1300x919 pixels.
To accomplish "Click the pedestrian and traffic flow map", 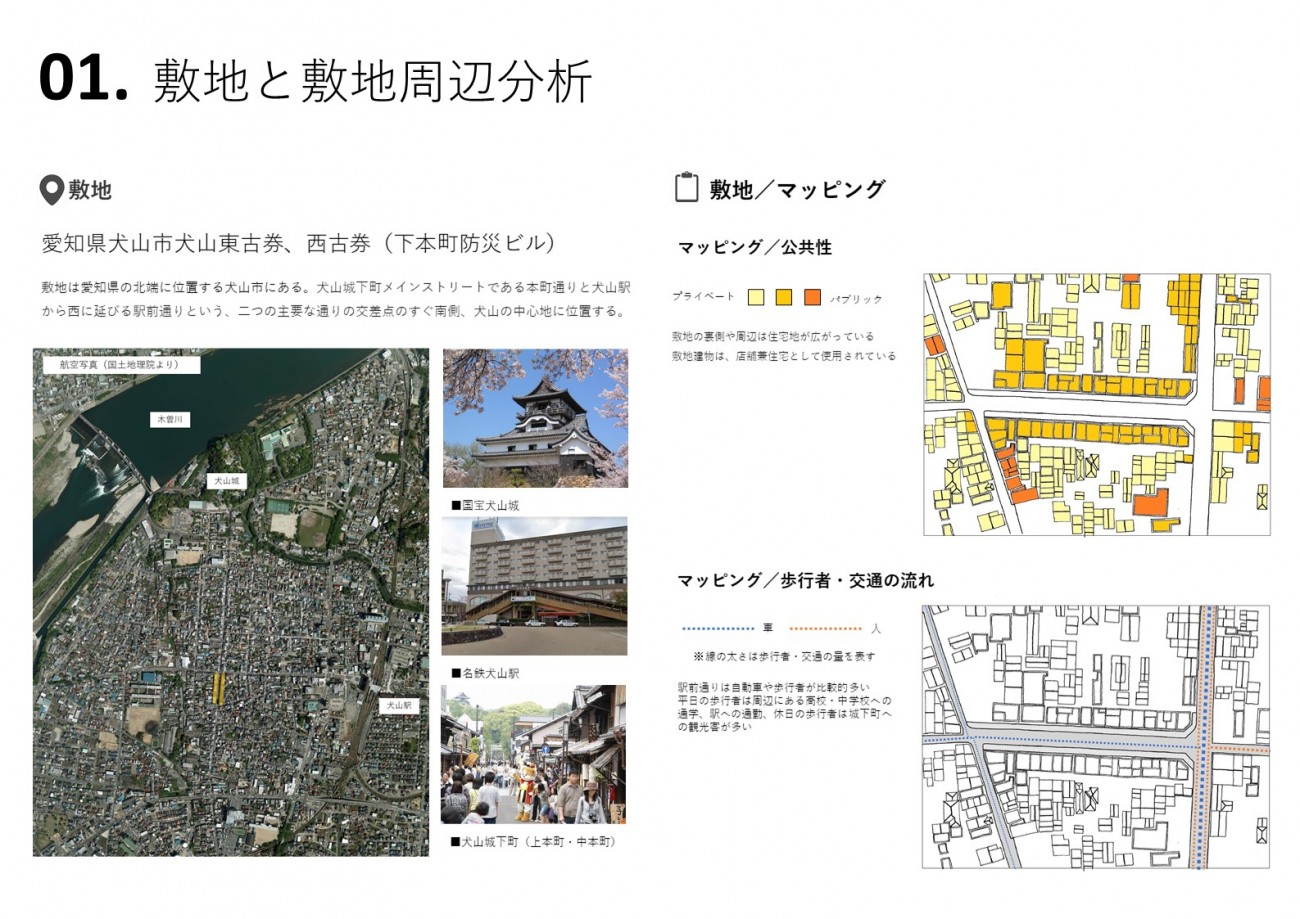I will pyautogui.click(x=1096, y=736).
